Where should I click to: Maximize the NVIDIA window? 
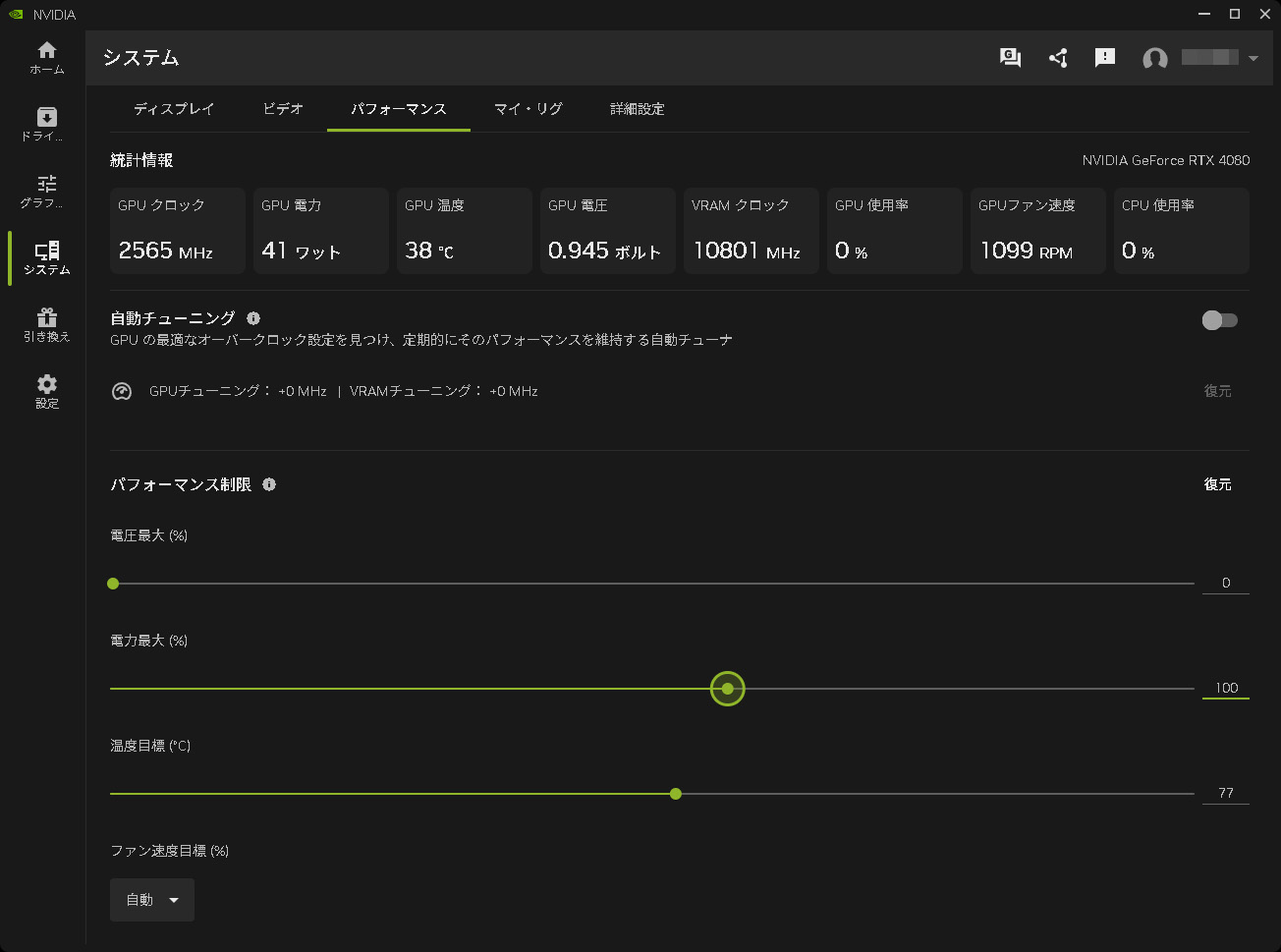pos(1235,14)
